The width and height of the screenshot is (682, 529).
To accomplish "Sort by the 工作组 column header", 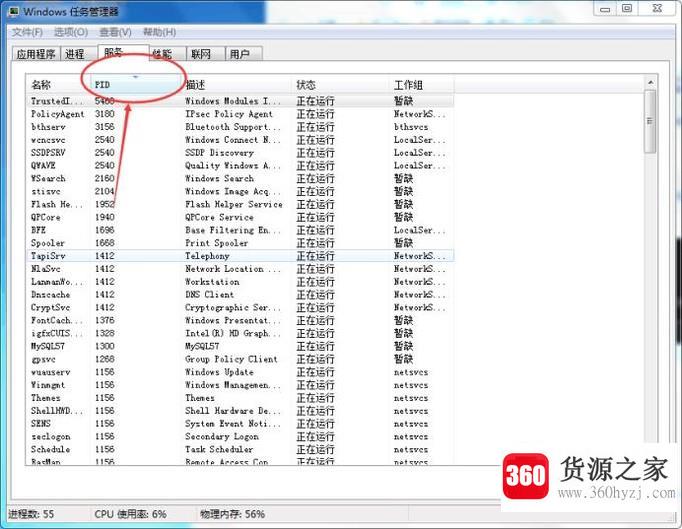I will (422, 85).
